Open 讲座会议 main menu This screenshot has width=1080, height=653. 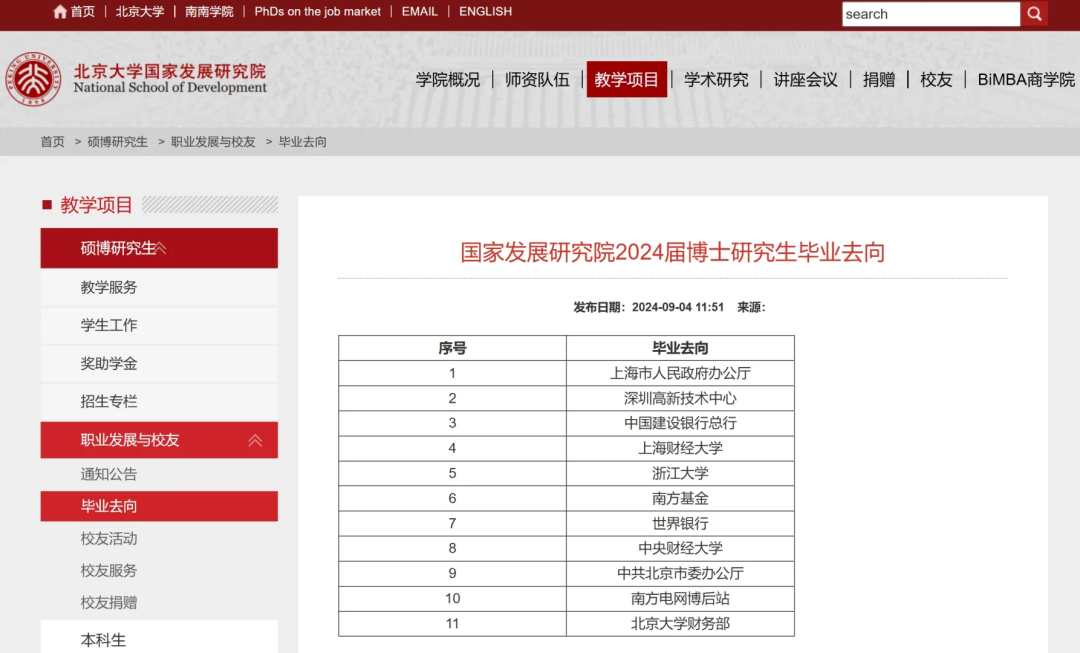click(x=806, y=80)
